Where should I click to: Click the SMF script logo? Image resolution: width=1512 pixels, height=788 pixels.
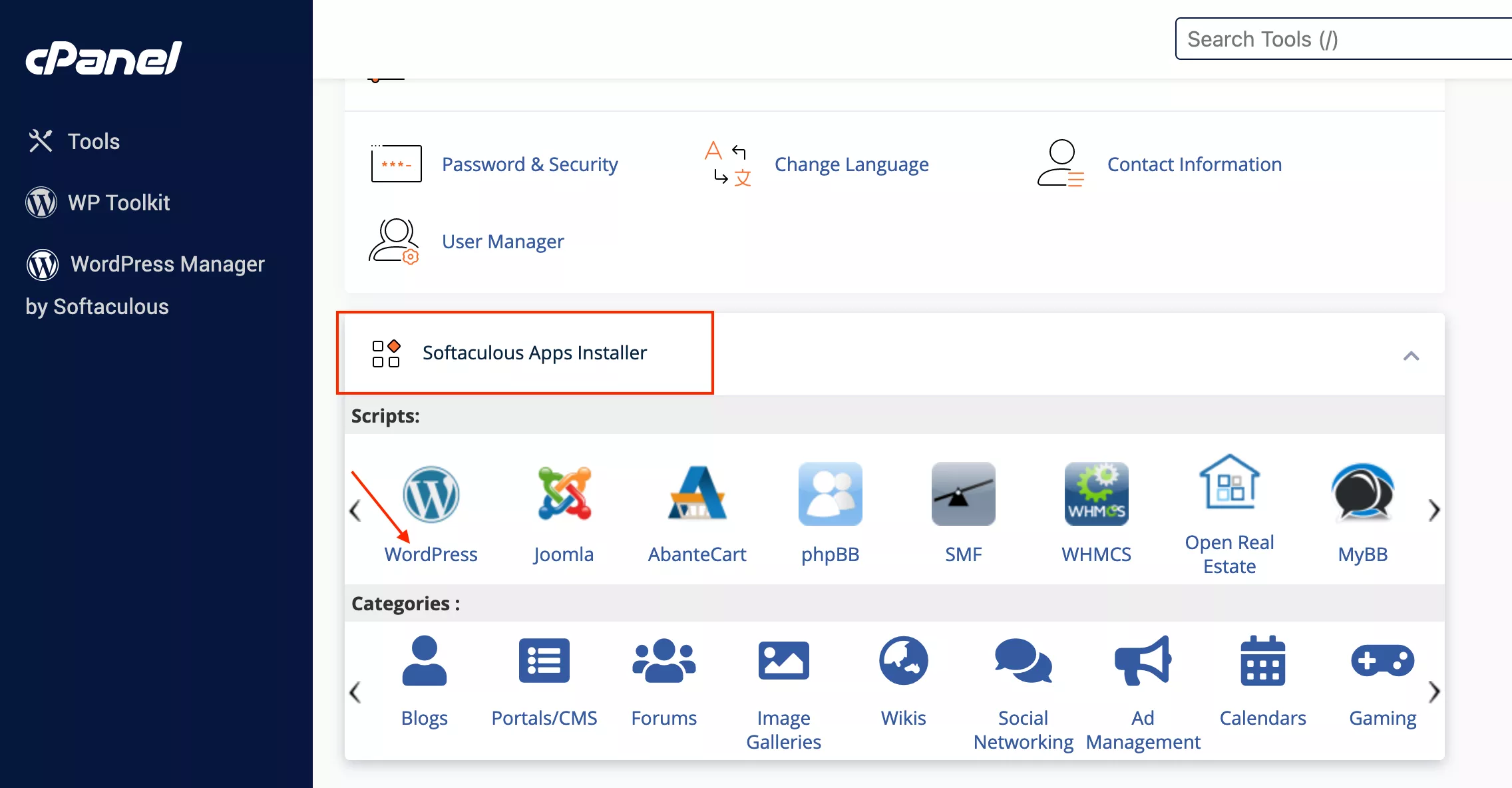(x=964, y=494)
